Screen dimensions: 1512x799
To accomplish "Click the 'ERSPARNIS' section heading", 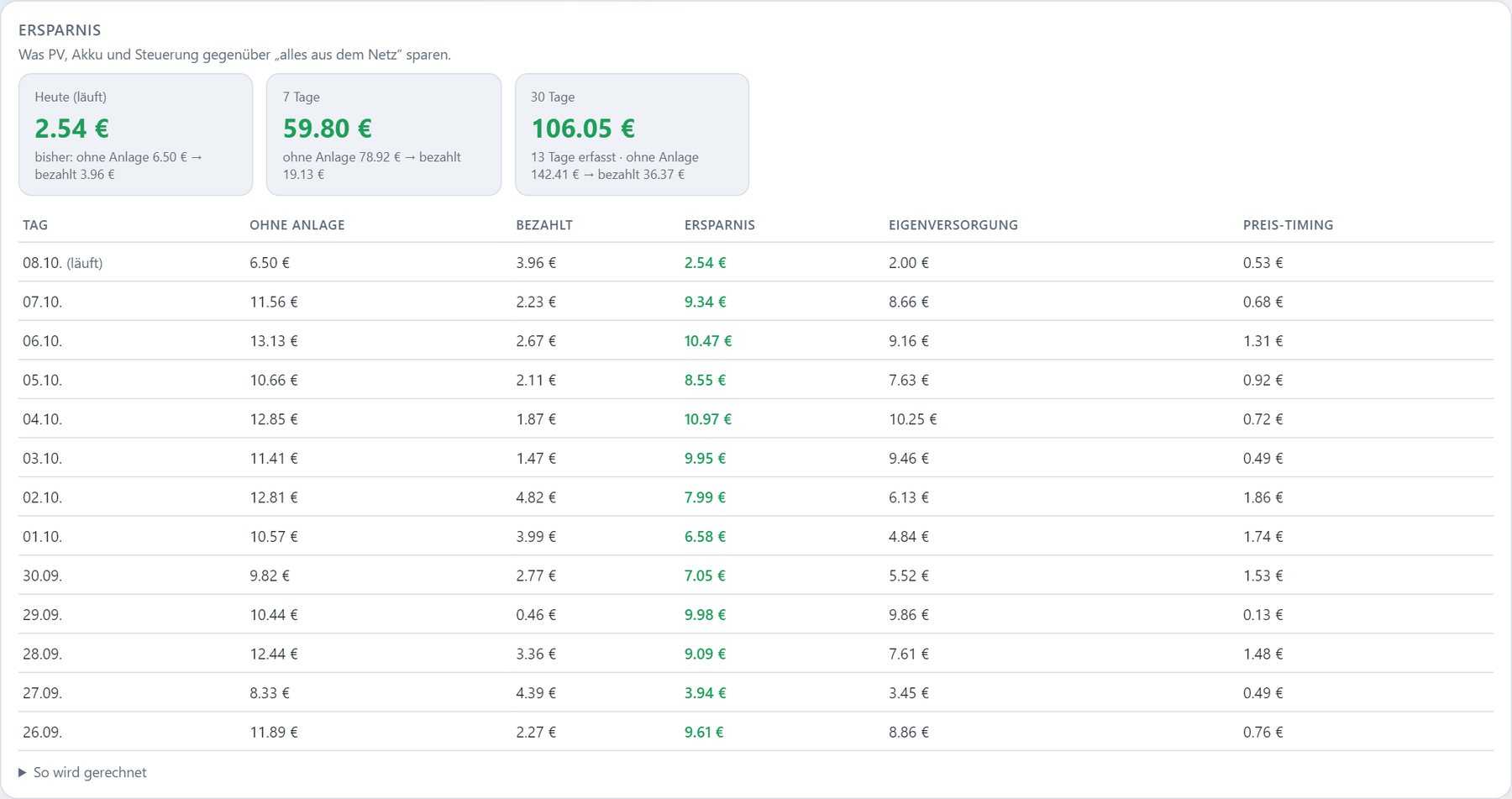I will tap(60, 30).
